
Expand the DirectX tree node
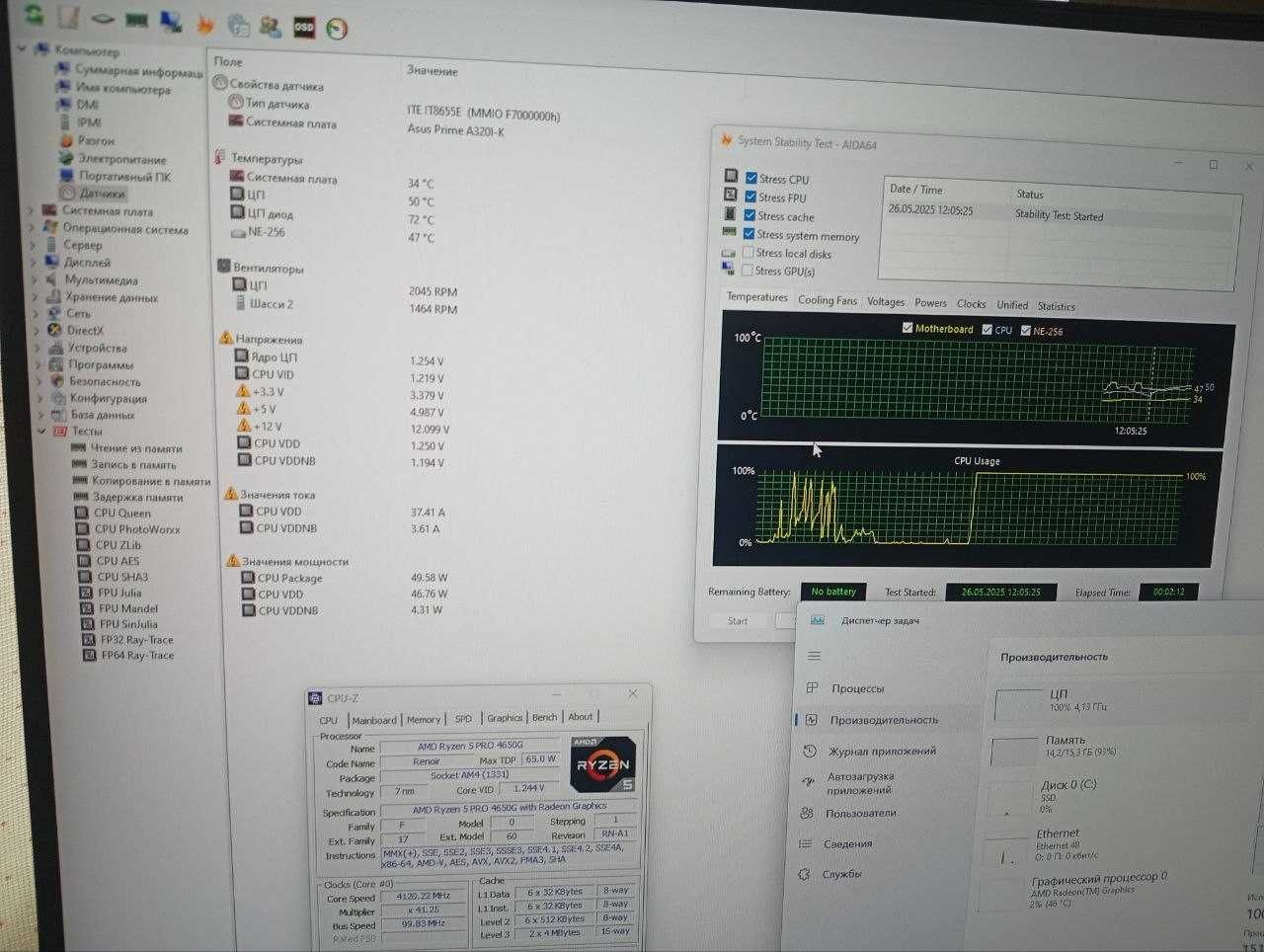click(38, 330)
